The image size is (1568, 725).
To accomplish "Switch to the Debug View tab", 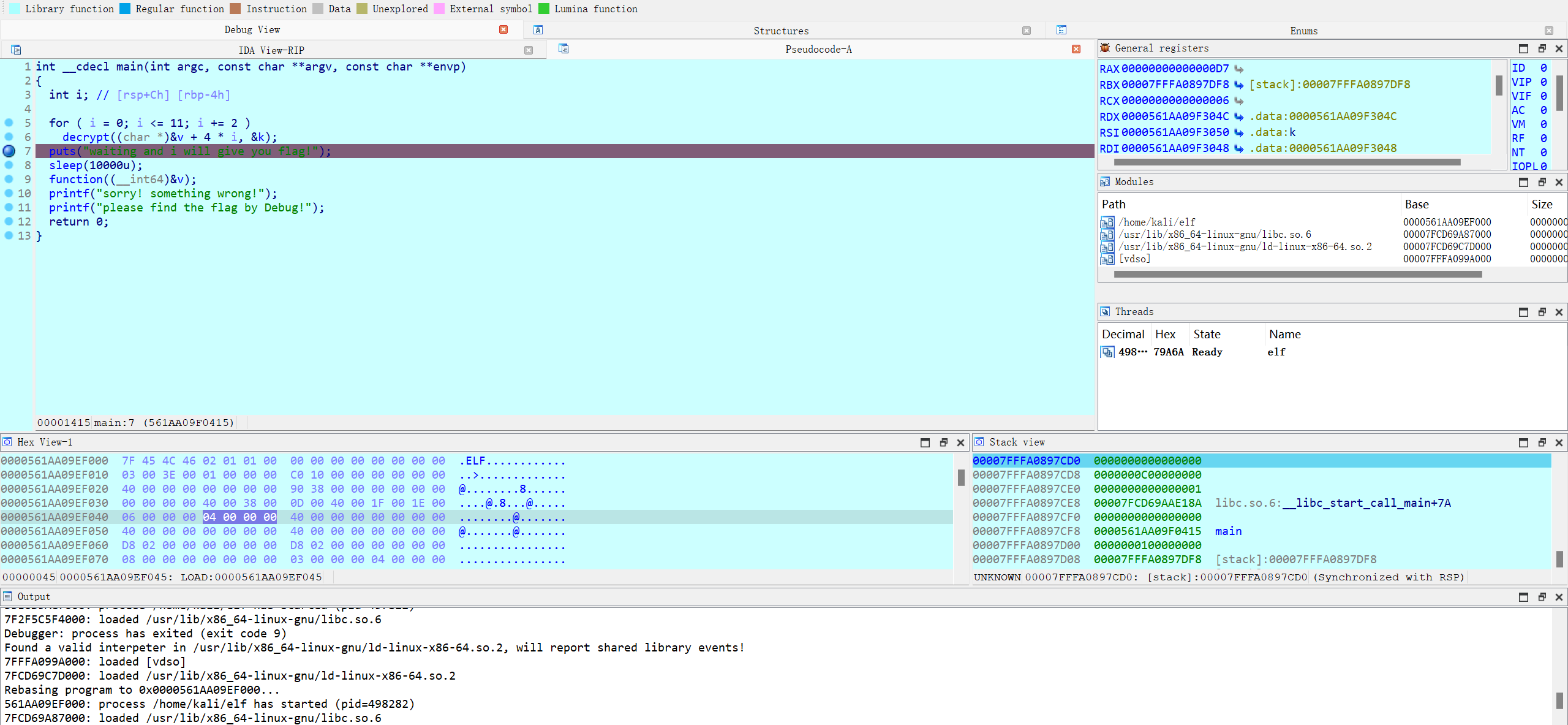I will (x=252, y=29).
